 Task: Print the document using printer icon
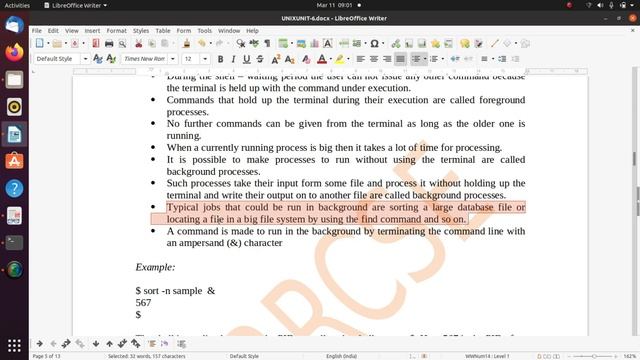click(109, 43)
